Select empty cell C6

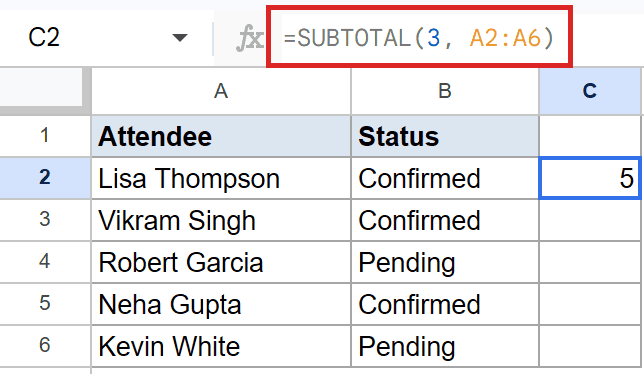coord(590,346)
